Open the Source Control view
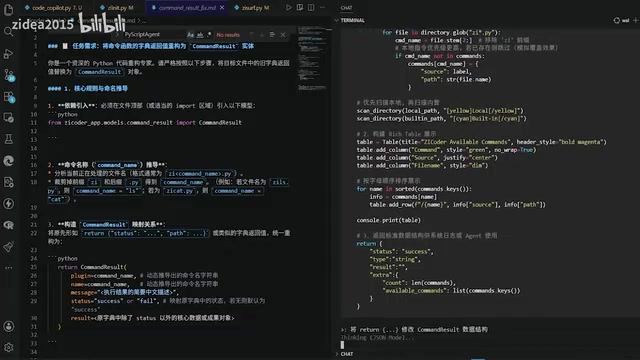Viewport: 640px width, 360px height. pyautogui.click(x=9, y=75)
